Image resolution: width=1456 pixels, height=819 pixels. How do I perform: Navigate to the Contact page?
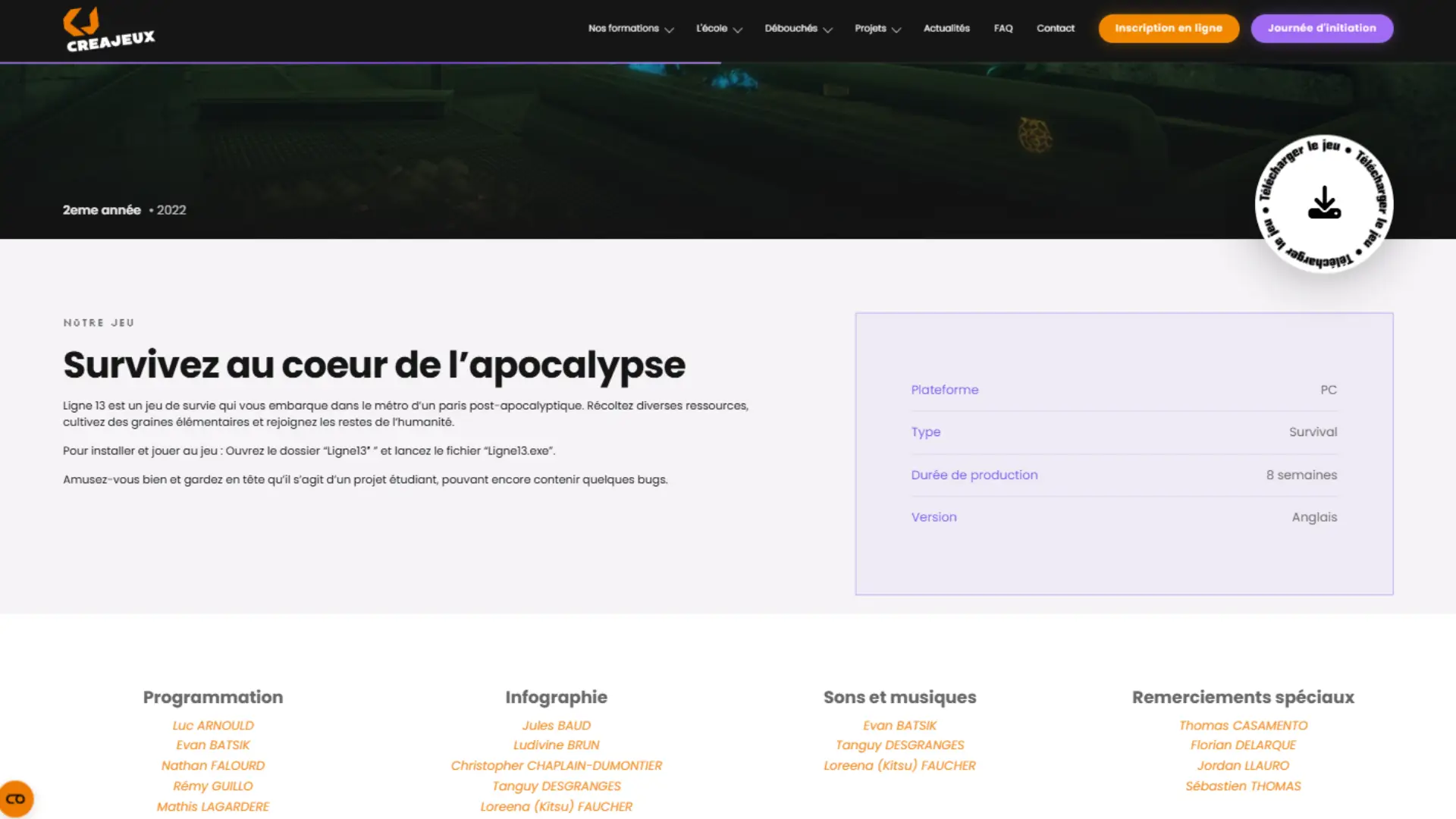click(1056, 28)
